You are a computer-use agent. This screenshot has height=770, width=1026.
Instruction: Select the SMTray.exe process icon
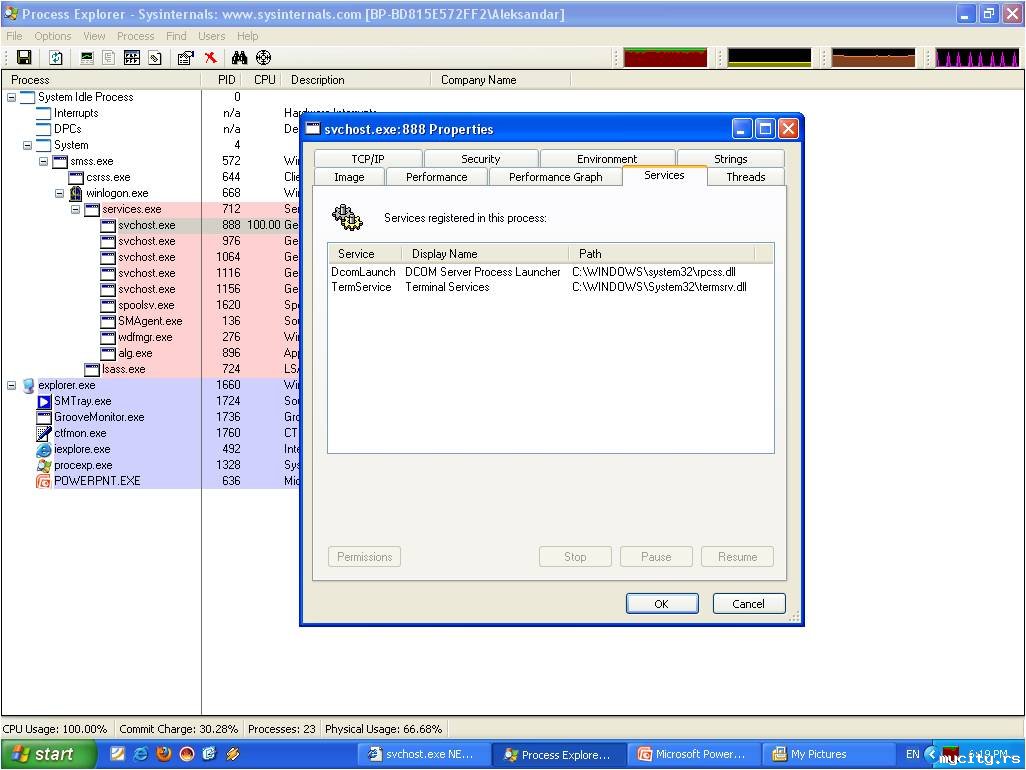pyautogui.click(x=44, y=401)
